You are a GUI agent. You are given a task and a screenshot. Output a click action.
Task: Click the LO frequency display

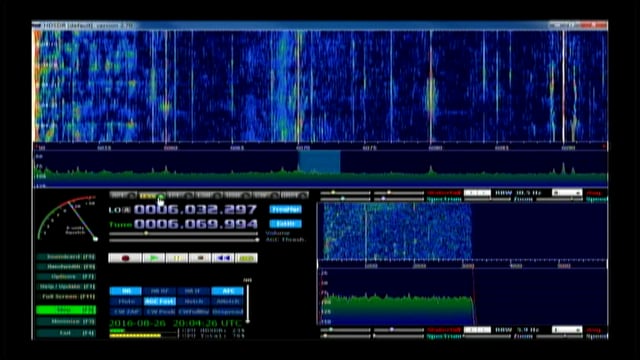(196, 209)
